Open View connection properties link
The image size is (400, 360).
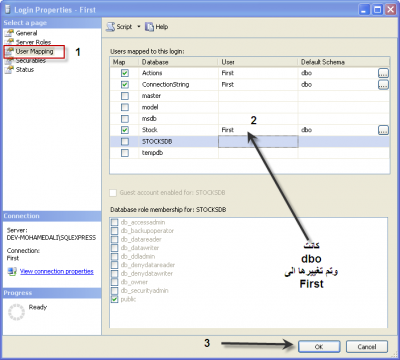click(x=57, y=271)
